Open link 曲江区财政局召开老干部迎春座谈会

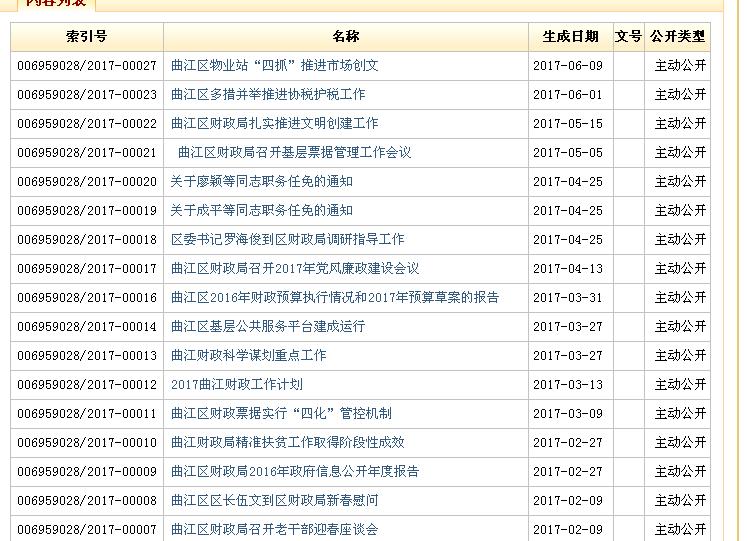click(x=274, y=530)
